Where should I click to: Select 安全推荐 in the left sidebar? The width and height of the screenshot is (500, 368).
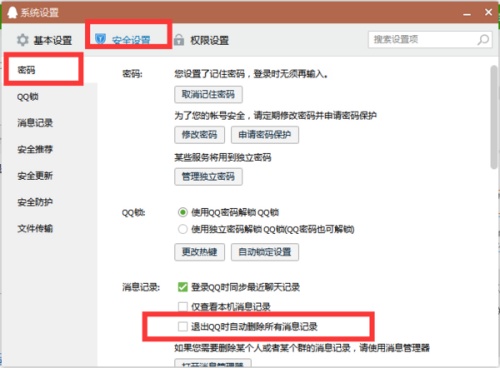(x=35, y=149)
